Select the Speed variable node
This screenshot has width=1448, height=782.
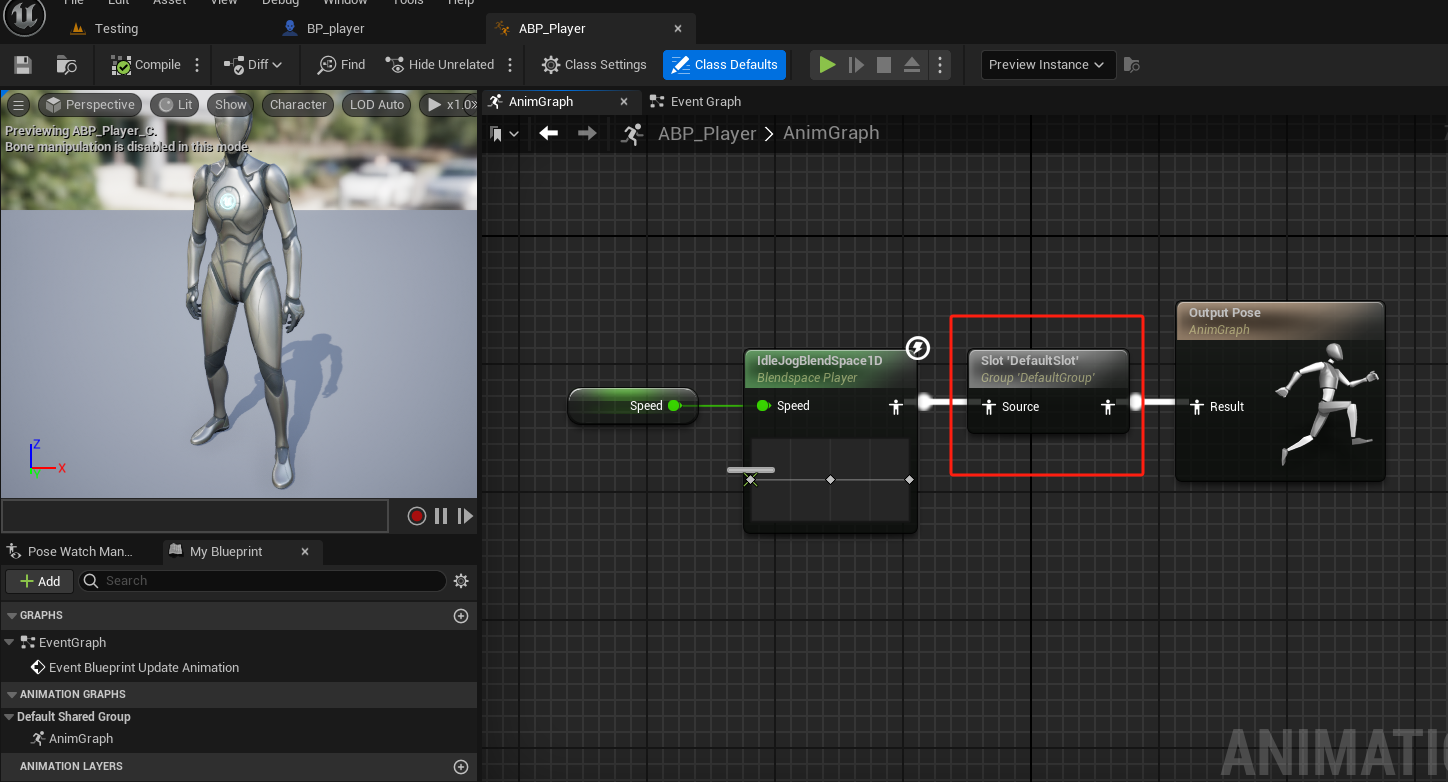point(633,406)
